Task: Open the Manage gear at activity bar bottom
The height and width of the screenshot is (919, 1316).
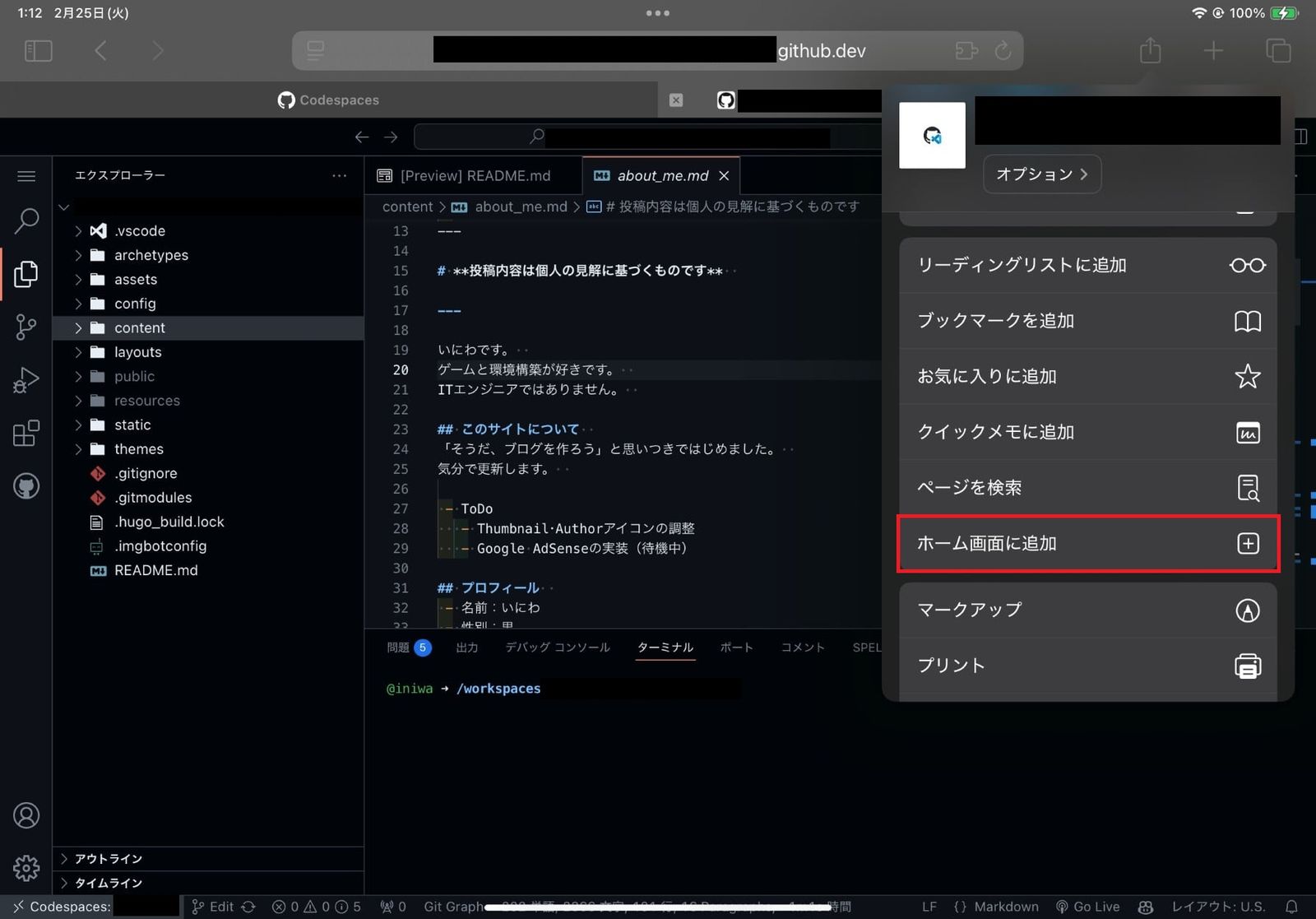Action: 27,868
